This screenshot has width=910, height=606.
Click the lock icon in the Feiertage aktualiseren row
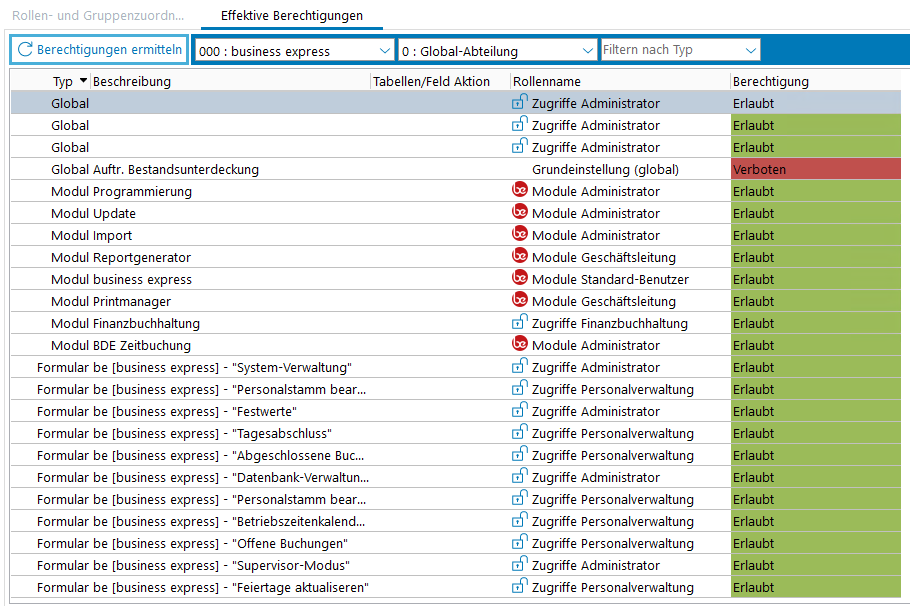coord(519,586)
